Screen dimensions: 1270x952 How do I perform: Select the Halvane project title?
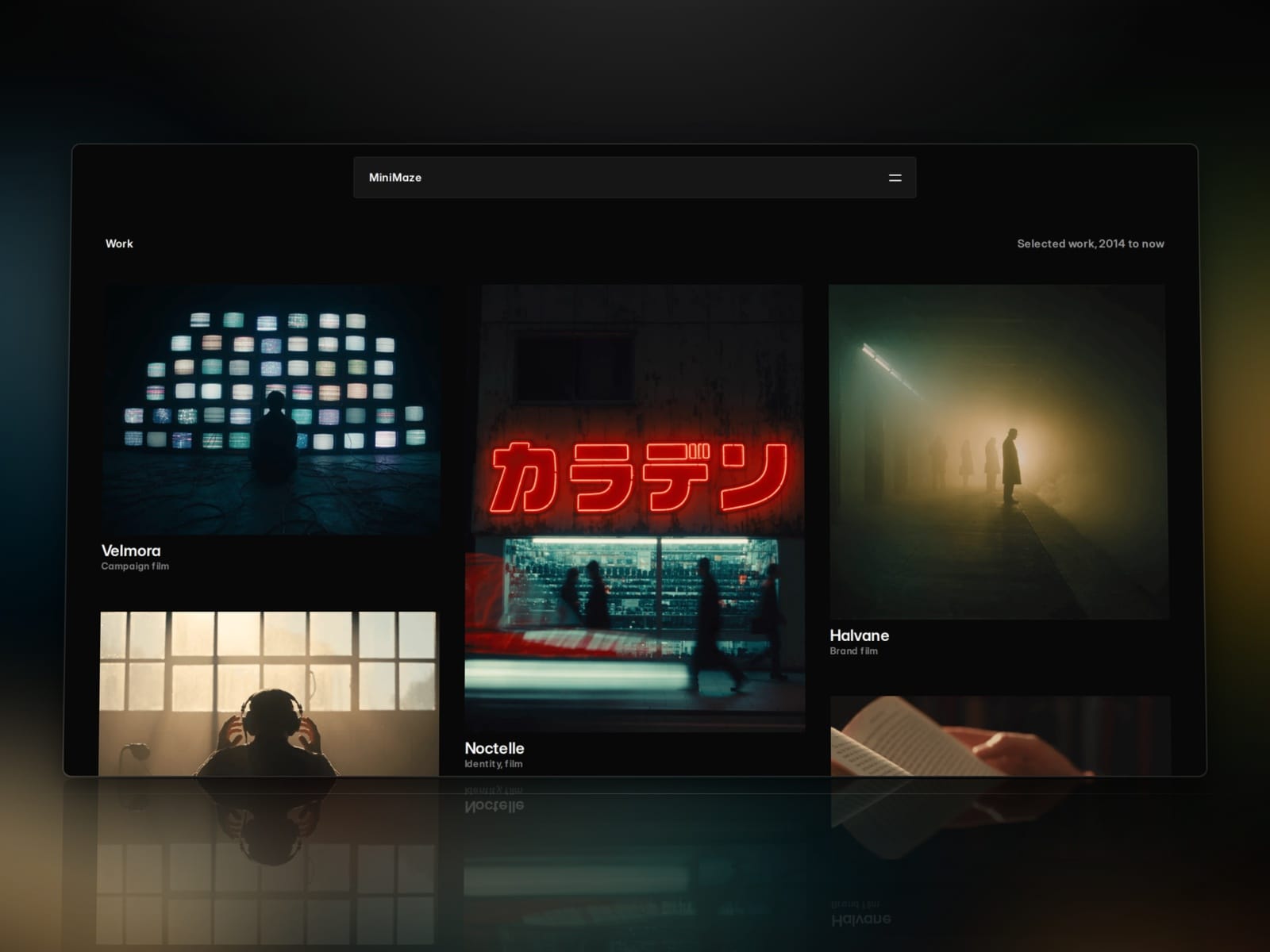(860, 635)
